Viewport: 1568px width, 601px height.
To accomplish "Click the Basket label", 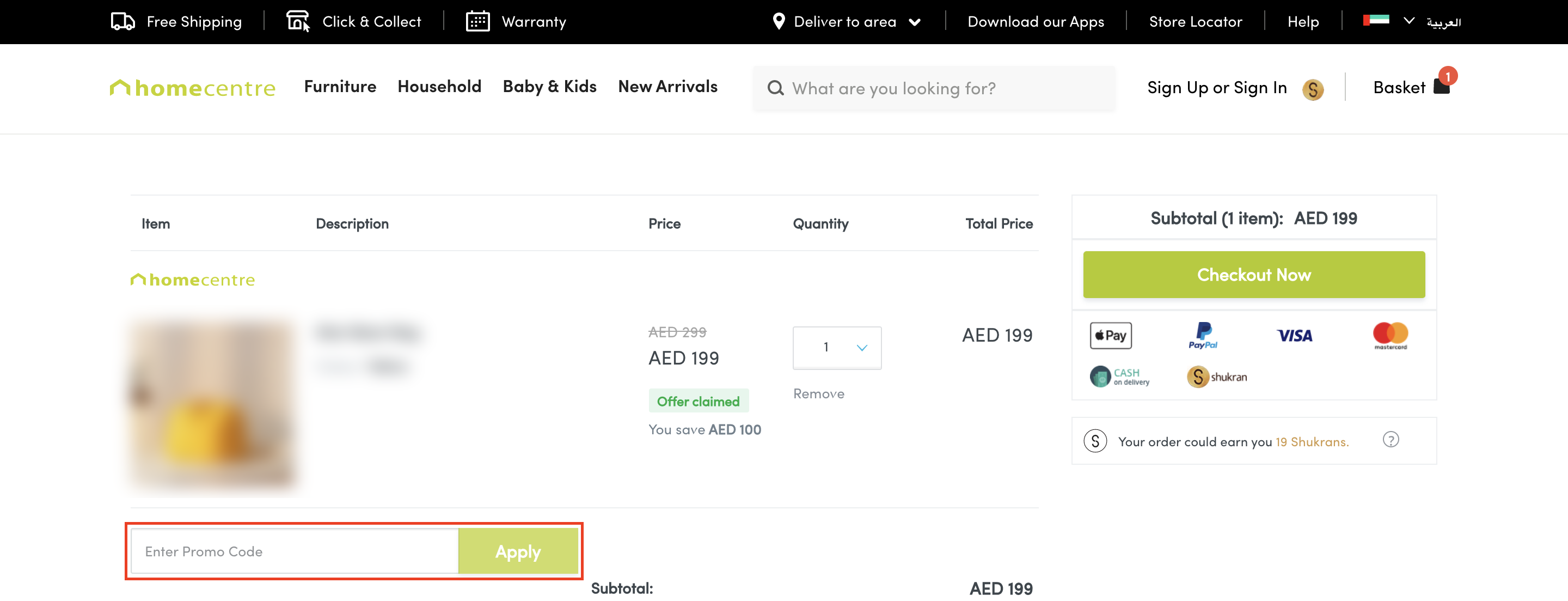I will (1399, 88).
